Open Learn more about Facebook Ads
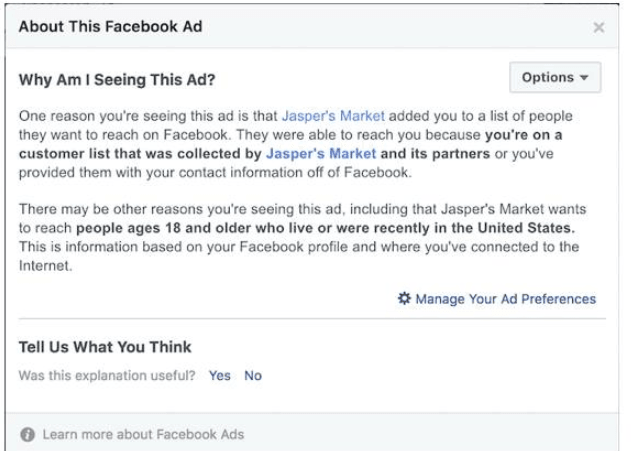Image resolution: width=631 pixels, height=451 pixels. pyautogui.click(x=143, y=435)
